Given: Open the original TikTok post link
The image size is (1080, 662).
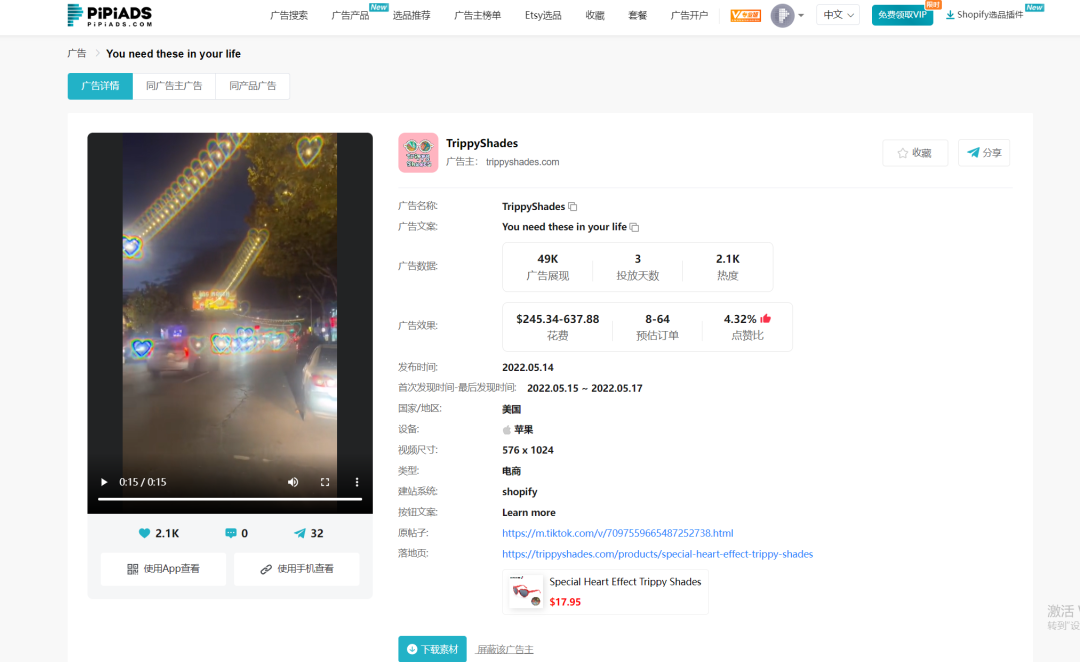Looking at the screenshot, I should 618,533.
